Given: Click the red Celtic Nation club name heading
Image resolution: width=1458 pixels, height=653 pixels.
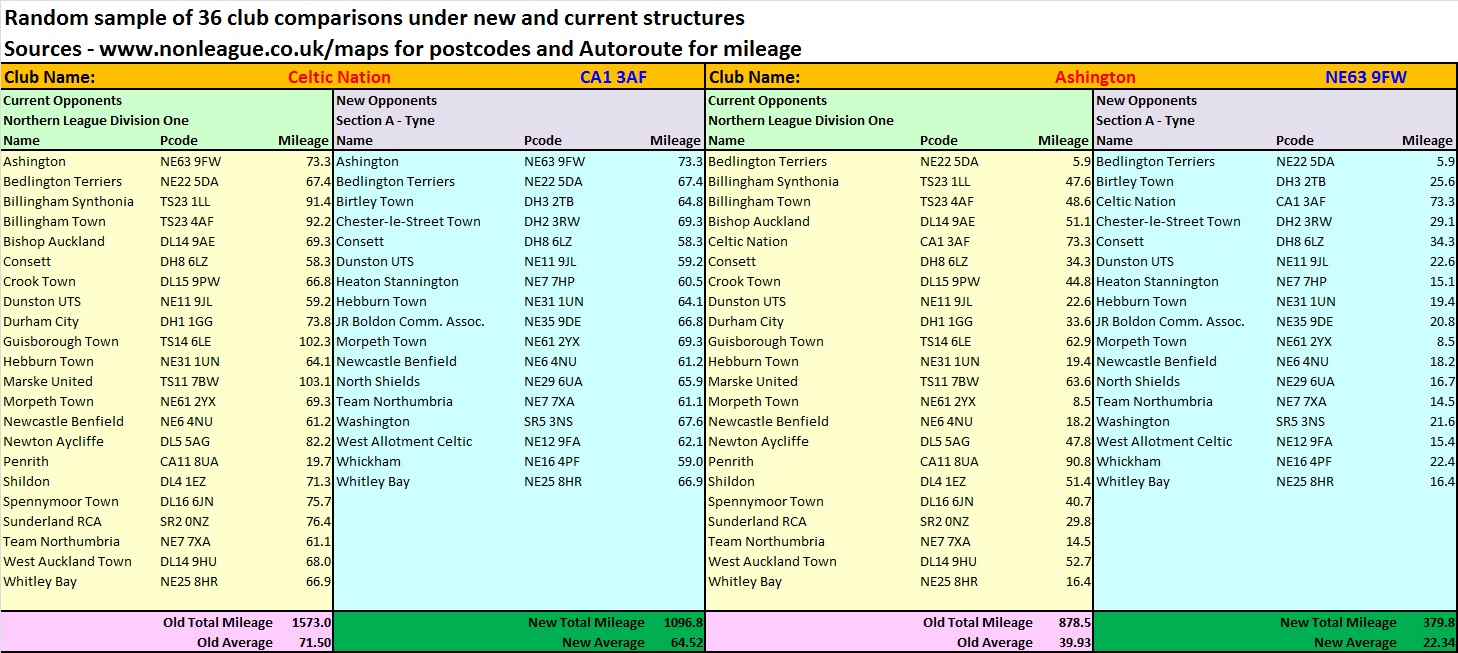Looking at the screenshot, I should coord(339,77).
